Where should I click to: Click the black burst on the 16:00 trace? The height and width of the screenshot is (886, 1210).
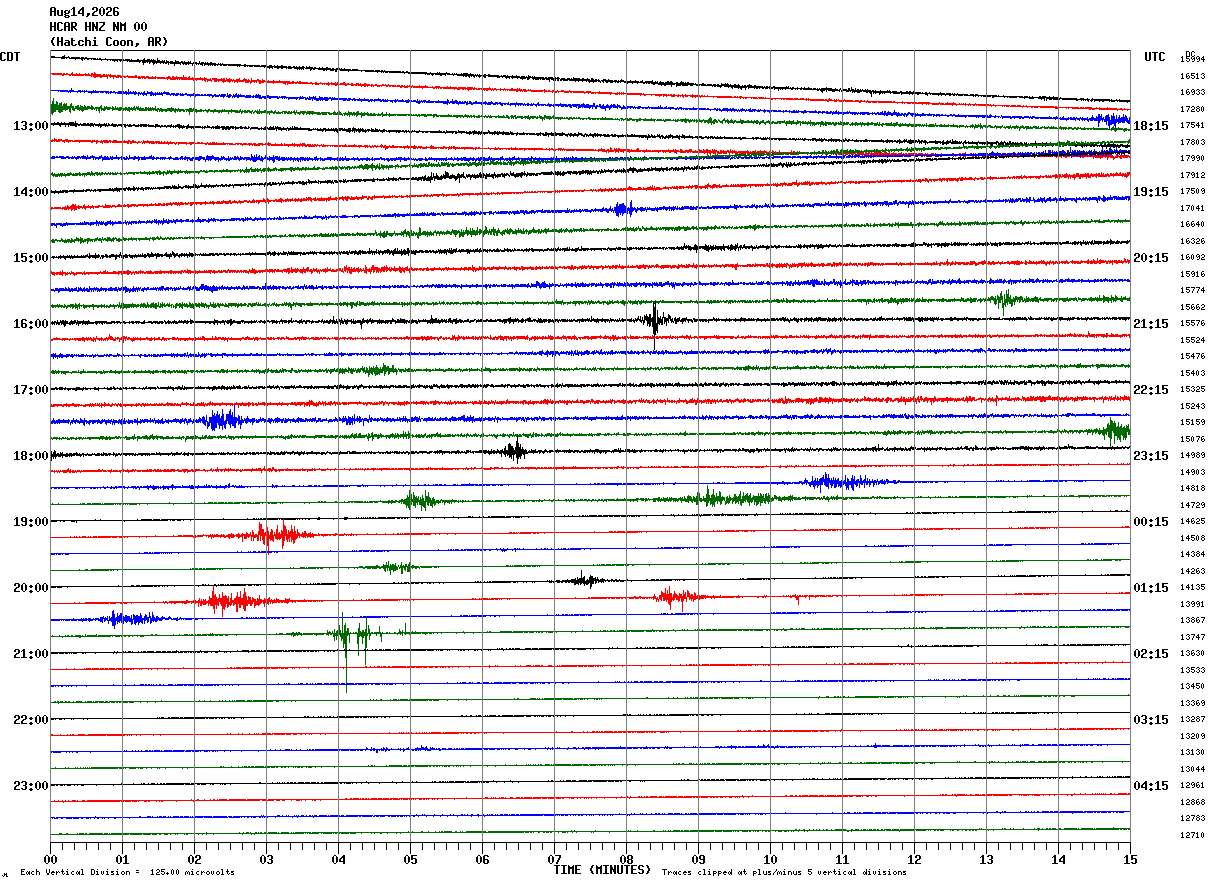click(655, 320)
